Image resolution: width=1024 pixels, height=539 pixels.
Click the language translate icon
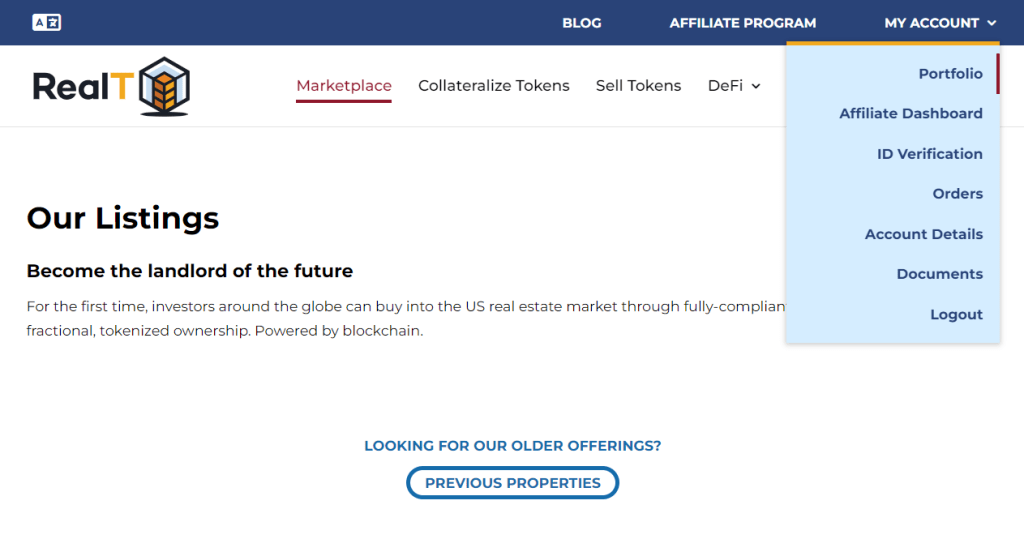(x=46, y=22)
